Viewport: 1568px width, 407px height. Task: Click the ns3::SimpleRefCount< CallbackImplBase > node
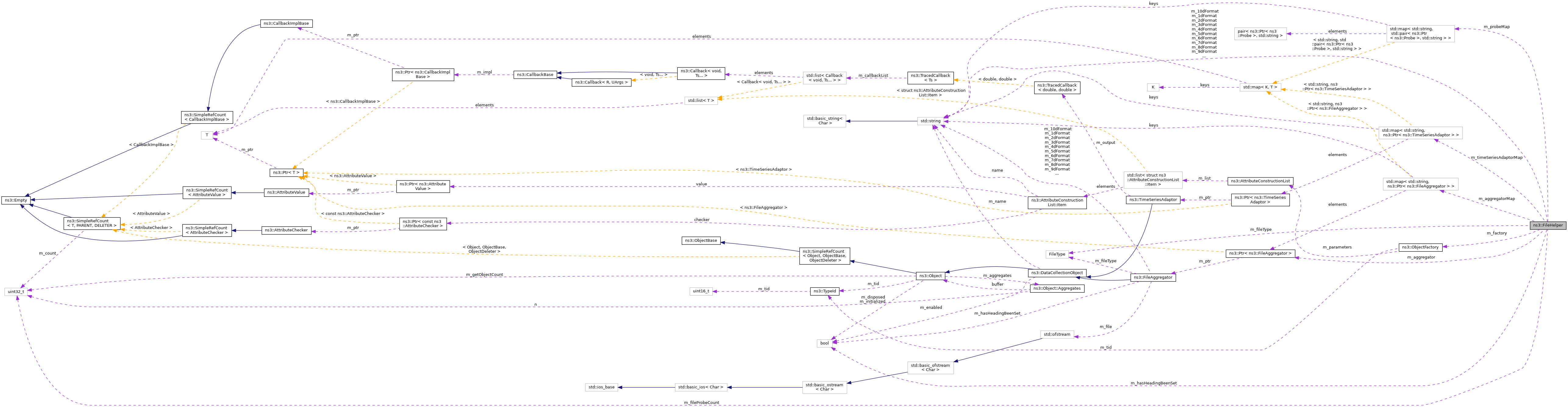207,117
